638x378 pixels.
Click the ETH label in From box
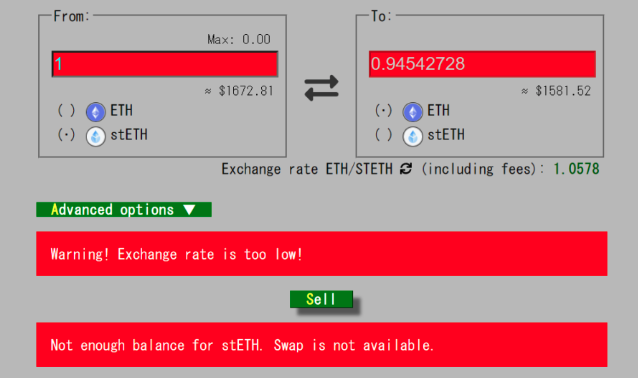[x=121, y=110]
